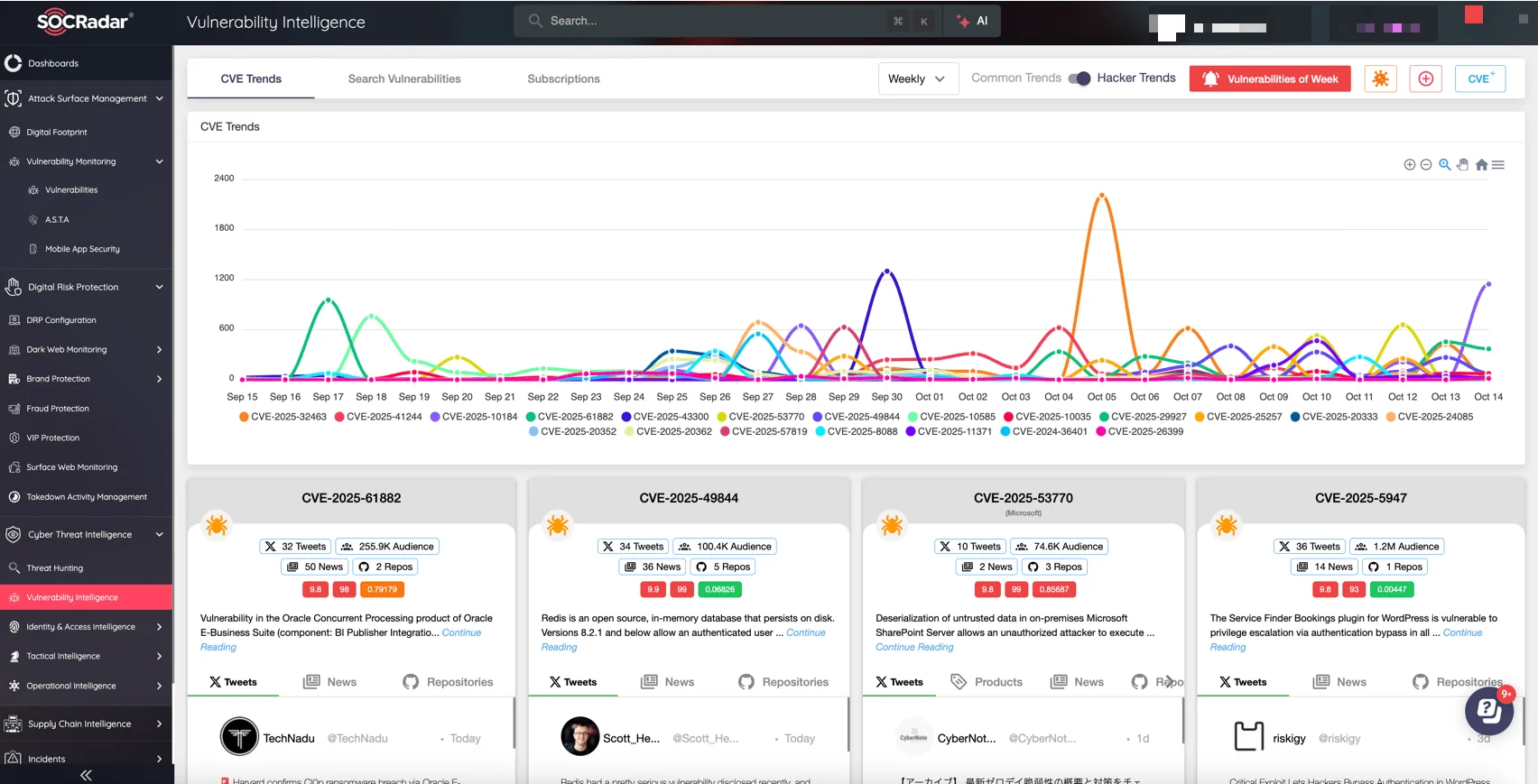Click Vulnerabilities of Week button
1538x784 pixels.
point(1270,78)
